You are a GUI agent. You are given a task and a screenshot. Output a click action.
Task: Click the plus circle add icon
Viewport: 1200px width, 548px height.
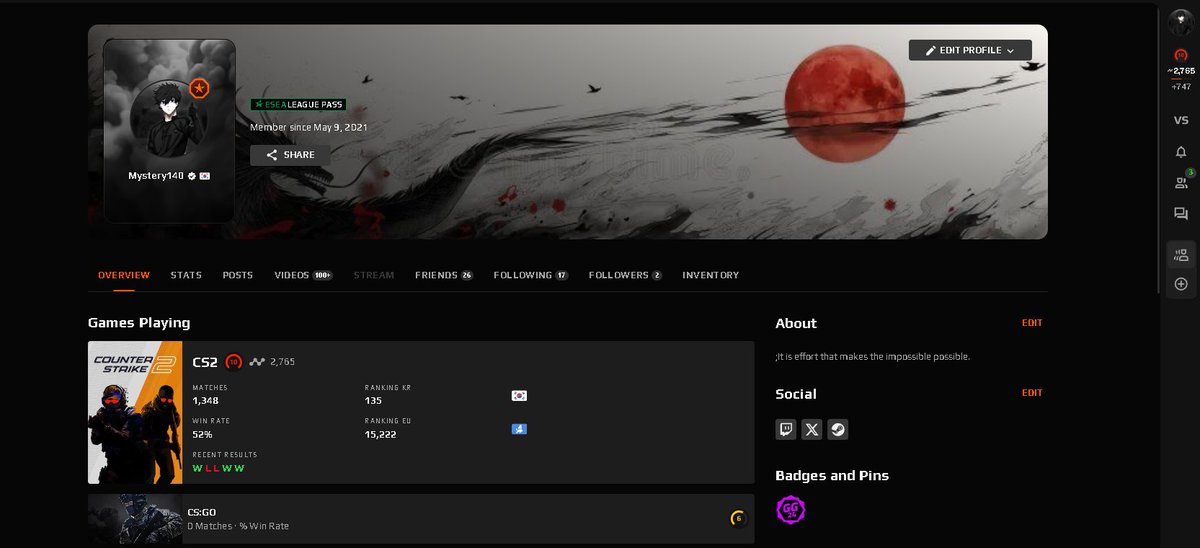click(1181, 284)
